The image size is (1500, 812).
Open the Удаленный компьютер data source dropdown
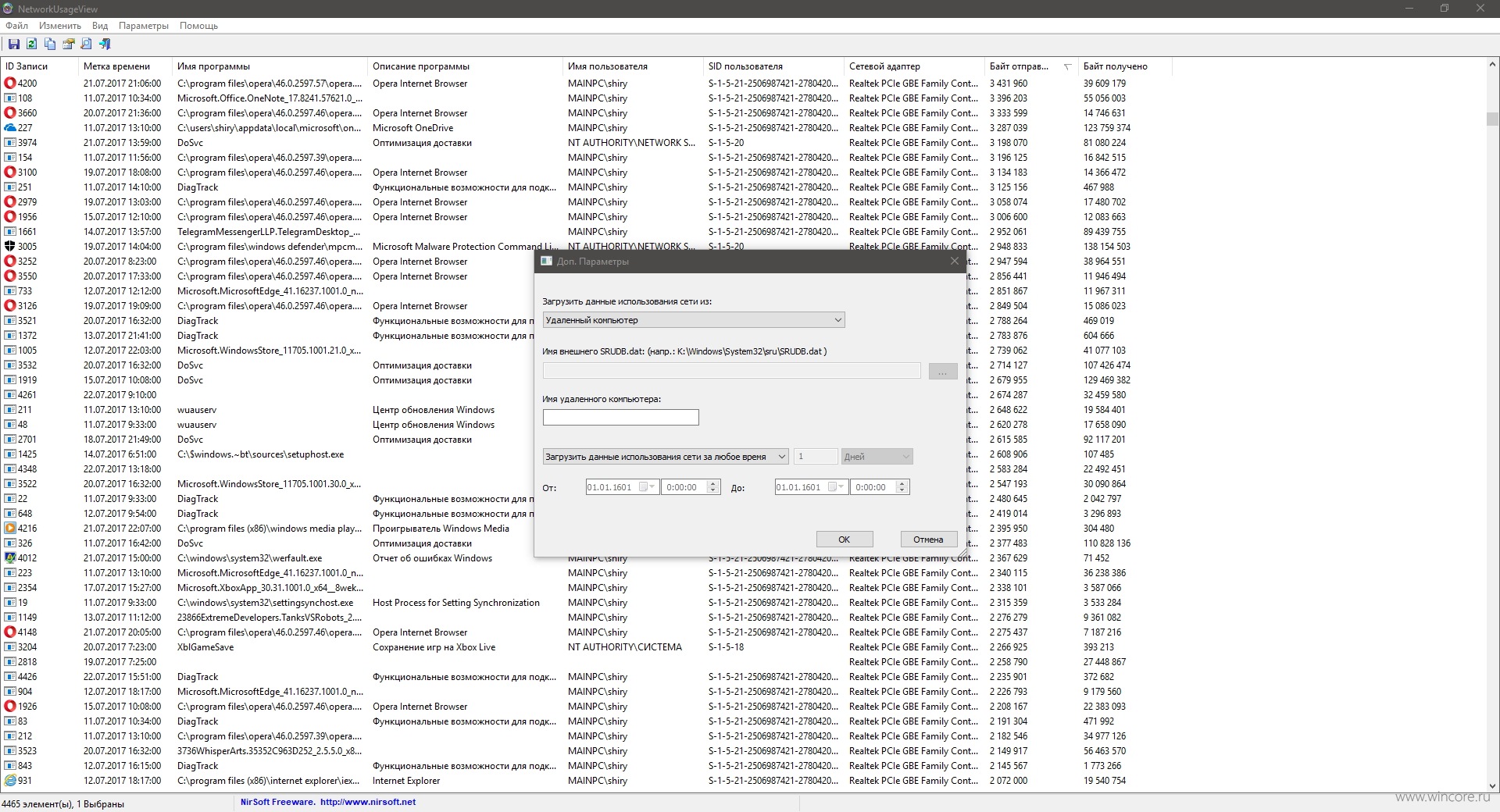[694, 319]
